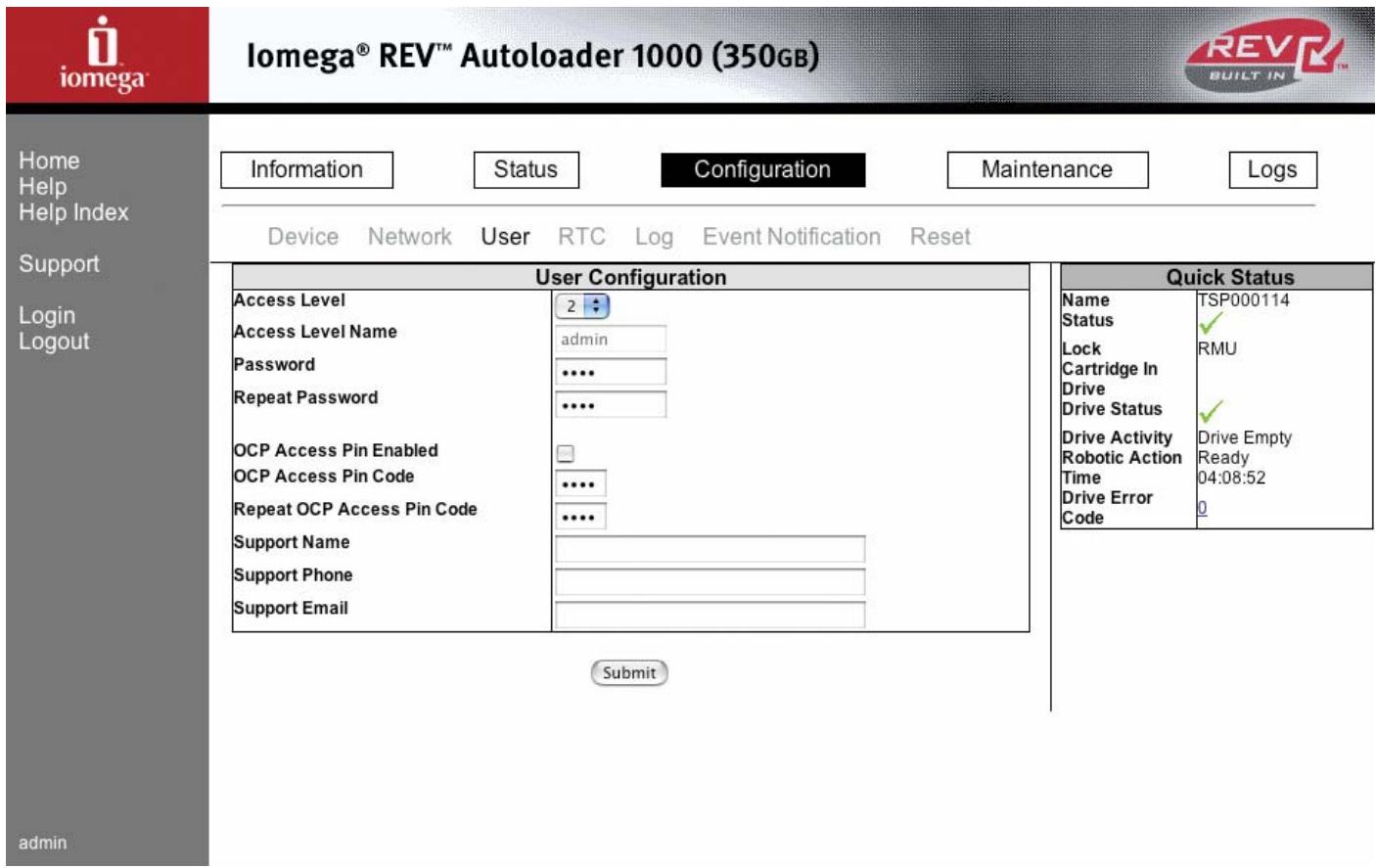Image resolution: width=1376 pixels, height=868 pixels.
Task: Click the Support Phone input field
Action: pos(710,582)
